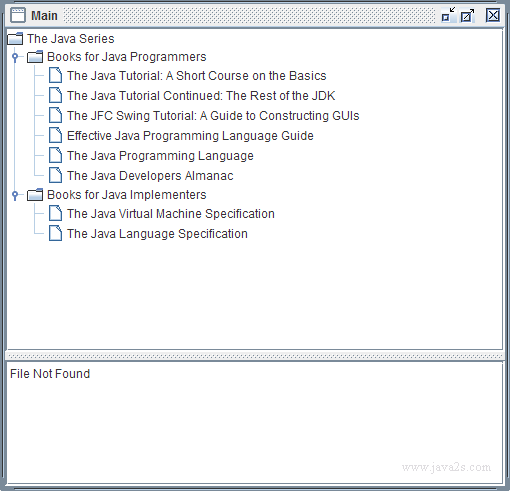Image resolution: width=510 pixels, height=491 pixels.
Task: Click the Books for Java Programmers folder icon
Action: pos(35,57)
